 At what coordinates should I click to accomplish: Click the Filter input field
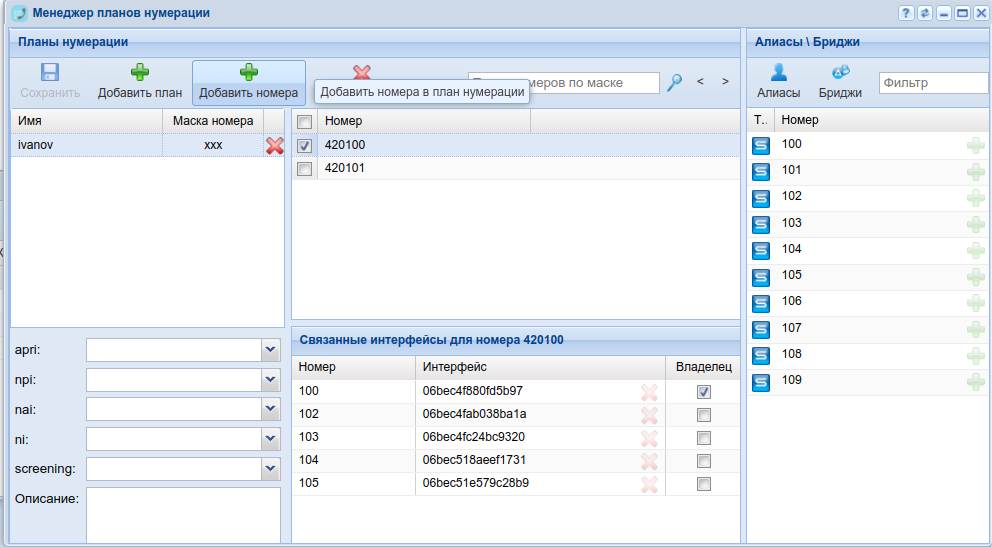pyautogui.click(x=932, y=83)
